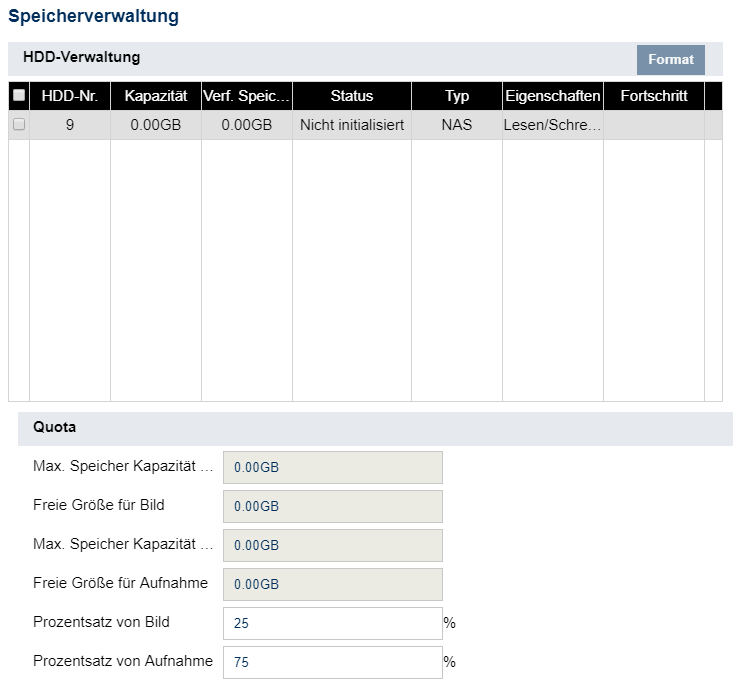Focus the Prozentsatz von Aufnahme input field
747x688 pixels.
(332, 662)
